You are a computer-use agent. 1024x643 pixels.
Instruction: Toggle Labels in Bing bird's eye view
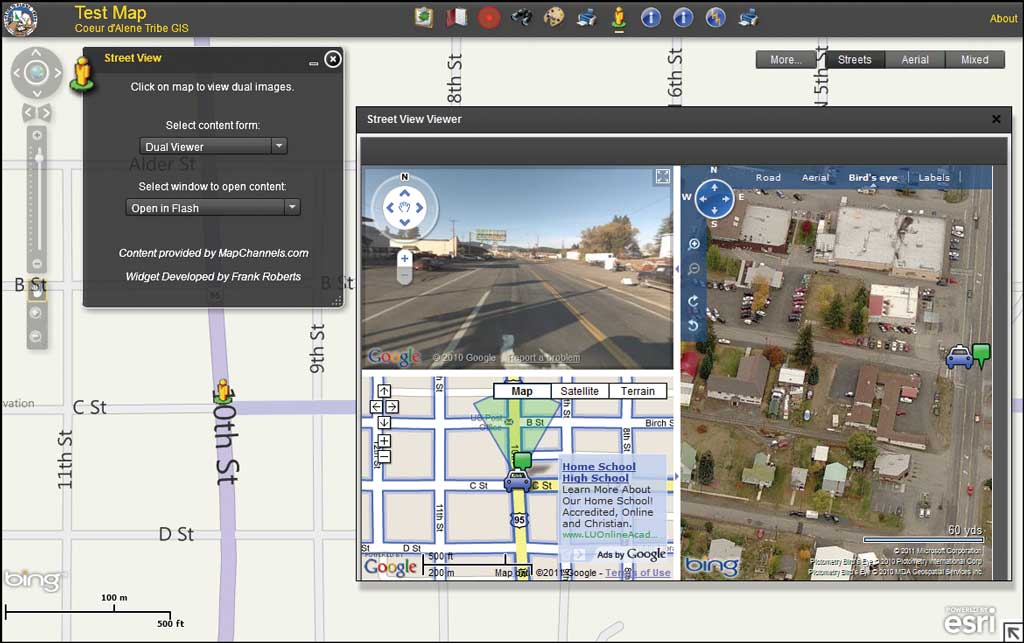(934, 178)
